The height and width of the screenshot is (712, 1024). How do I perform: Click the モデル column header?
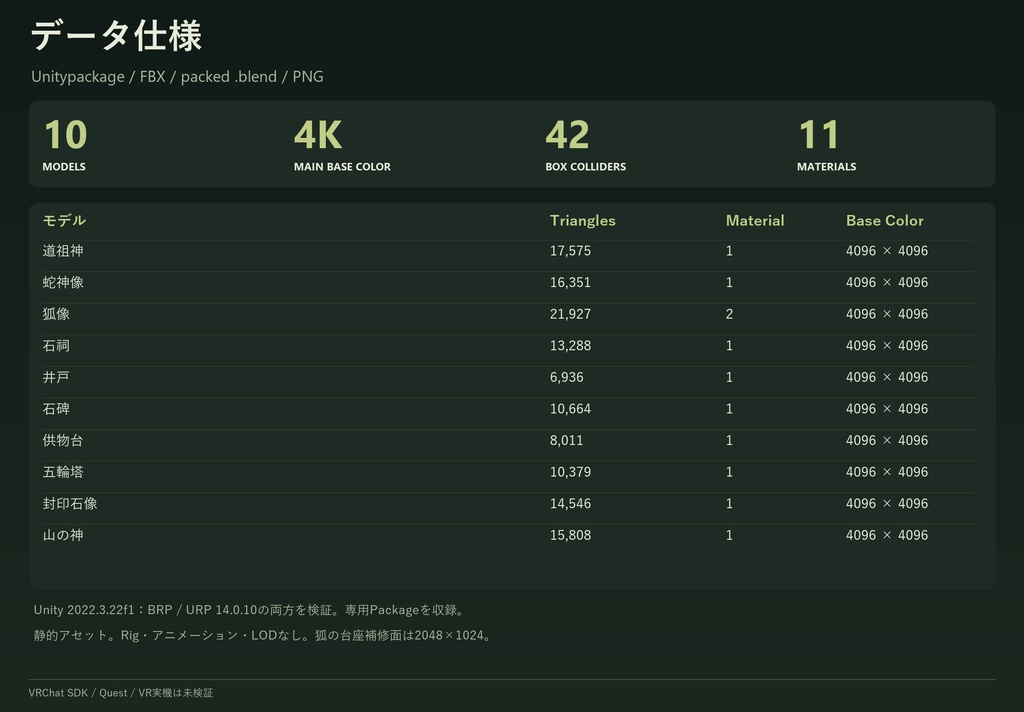64,220
